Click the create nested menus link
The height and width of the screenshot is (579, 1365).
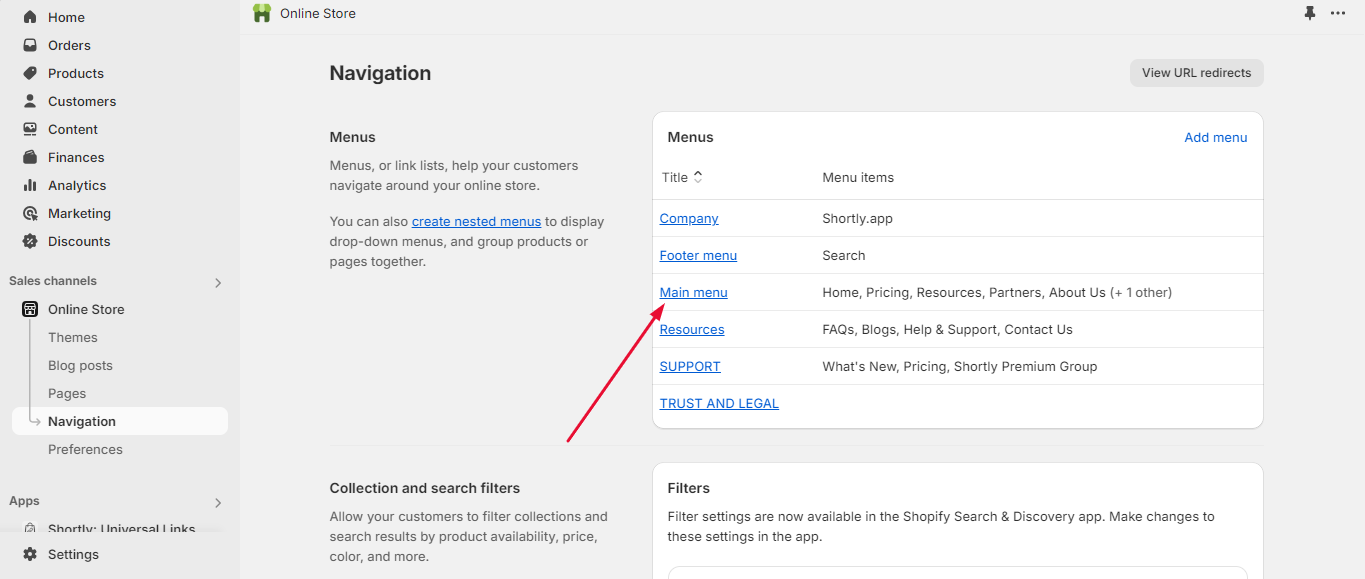click(x=476, y=221)
